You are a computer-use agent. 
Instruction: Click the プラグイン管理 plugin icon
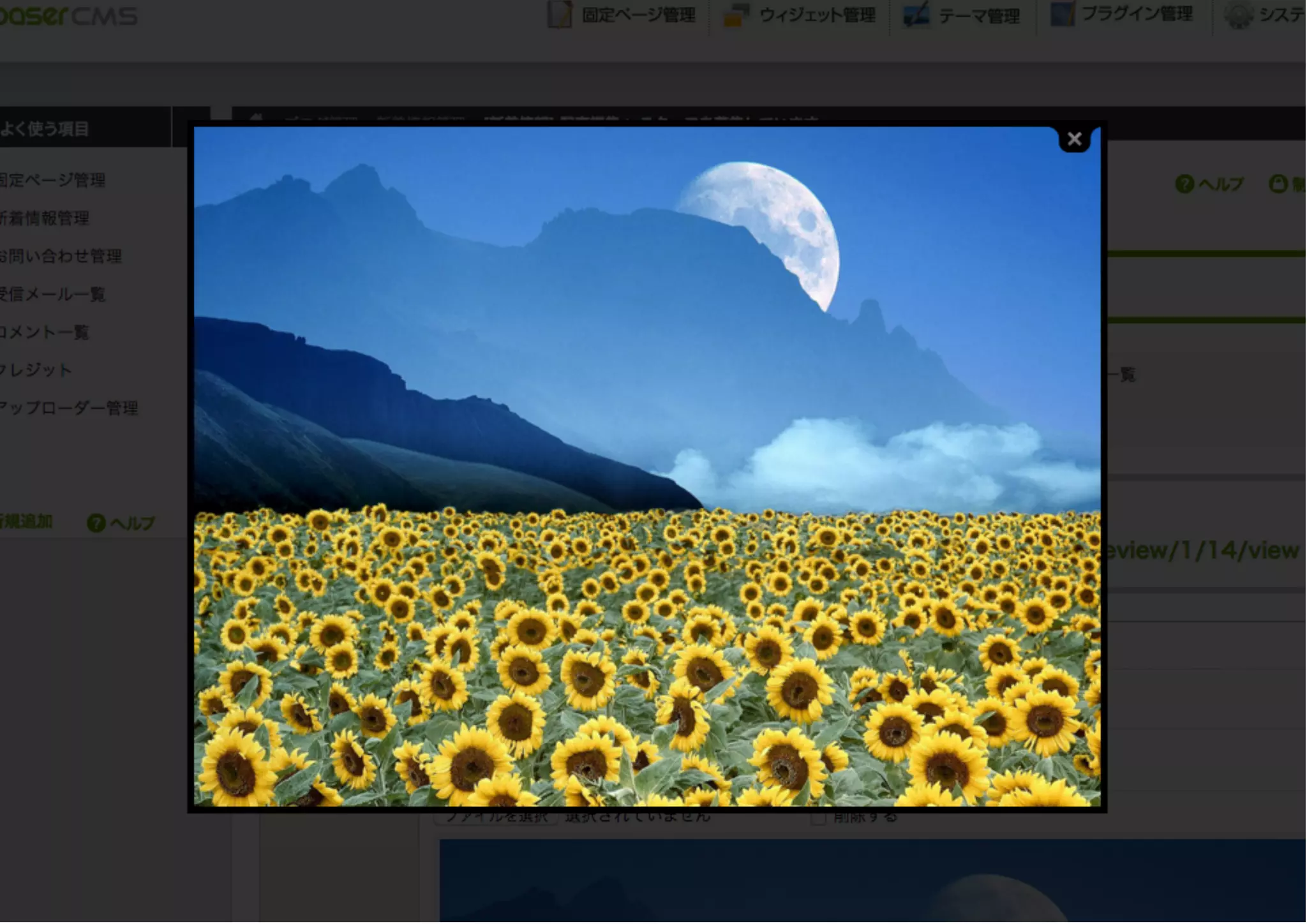[1063, 14]
